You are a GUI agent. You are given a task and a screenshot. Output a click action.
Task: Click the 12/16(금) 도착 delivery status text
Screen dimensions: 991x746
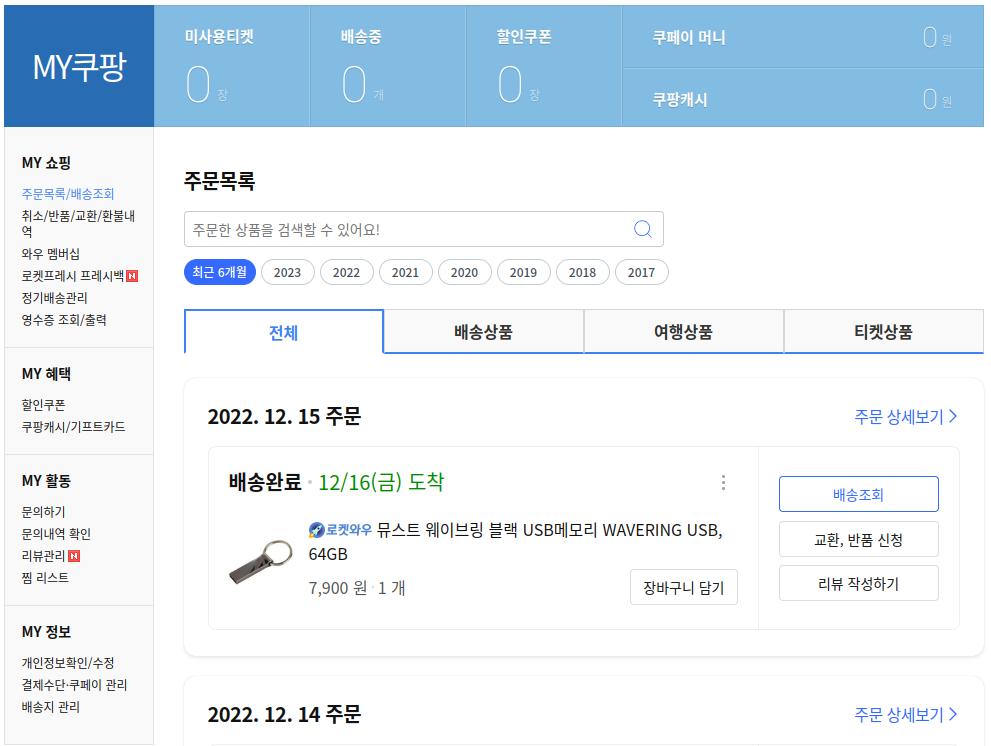click(x=381, y=482)
